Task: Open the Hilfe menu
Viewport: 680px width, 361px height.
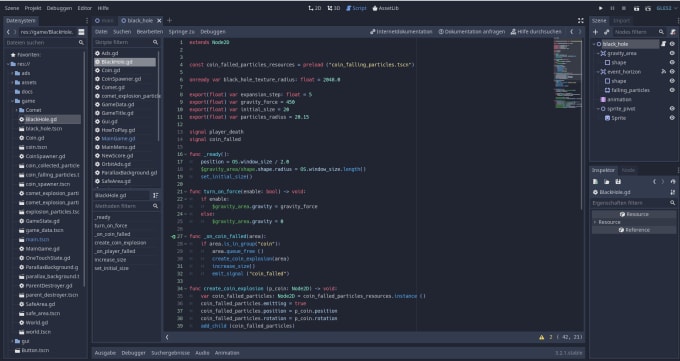Action: [103, 8]
